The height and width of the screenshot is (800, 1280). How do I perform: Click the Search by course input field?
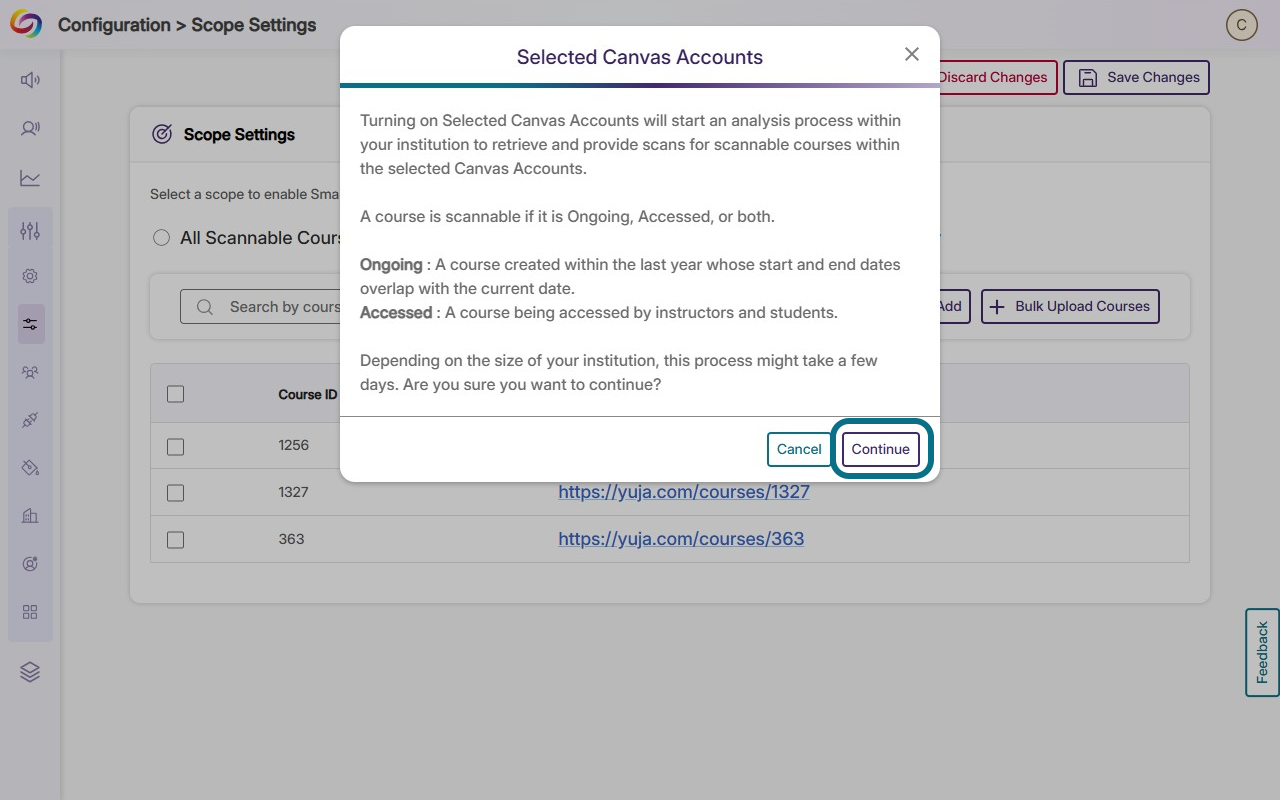pyautogui.click(x=262, y=307)
